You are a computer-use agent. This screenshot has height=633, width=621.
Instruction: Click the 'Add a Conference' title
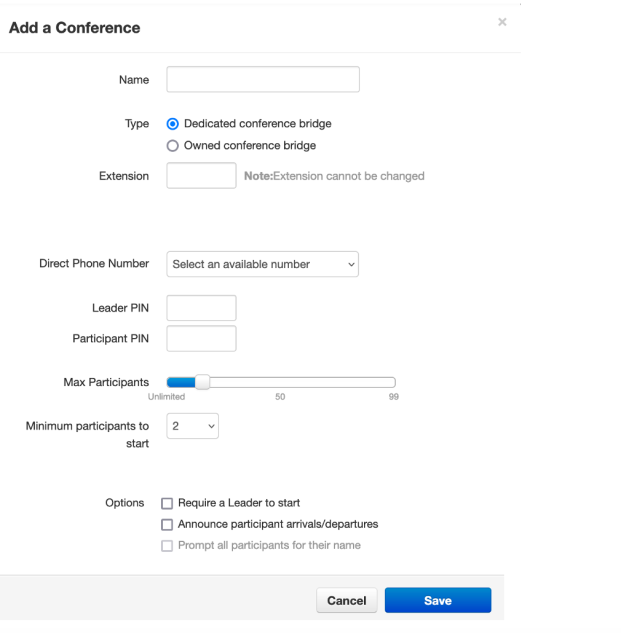click(75, 28)
